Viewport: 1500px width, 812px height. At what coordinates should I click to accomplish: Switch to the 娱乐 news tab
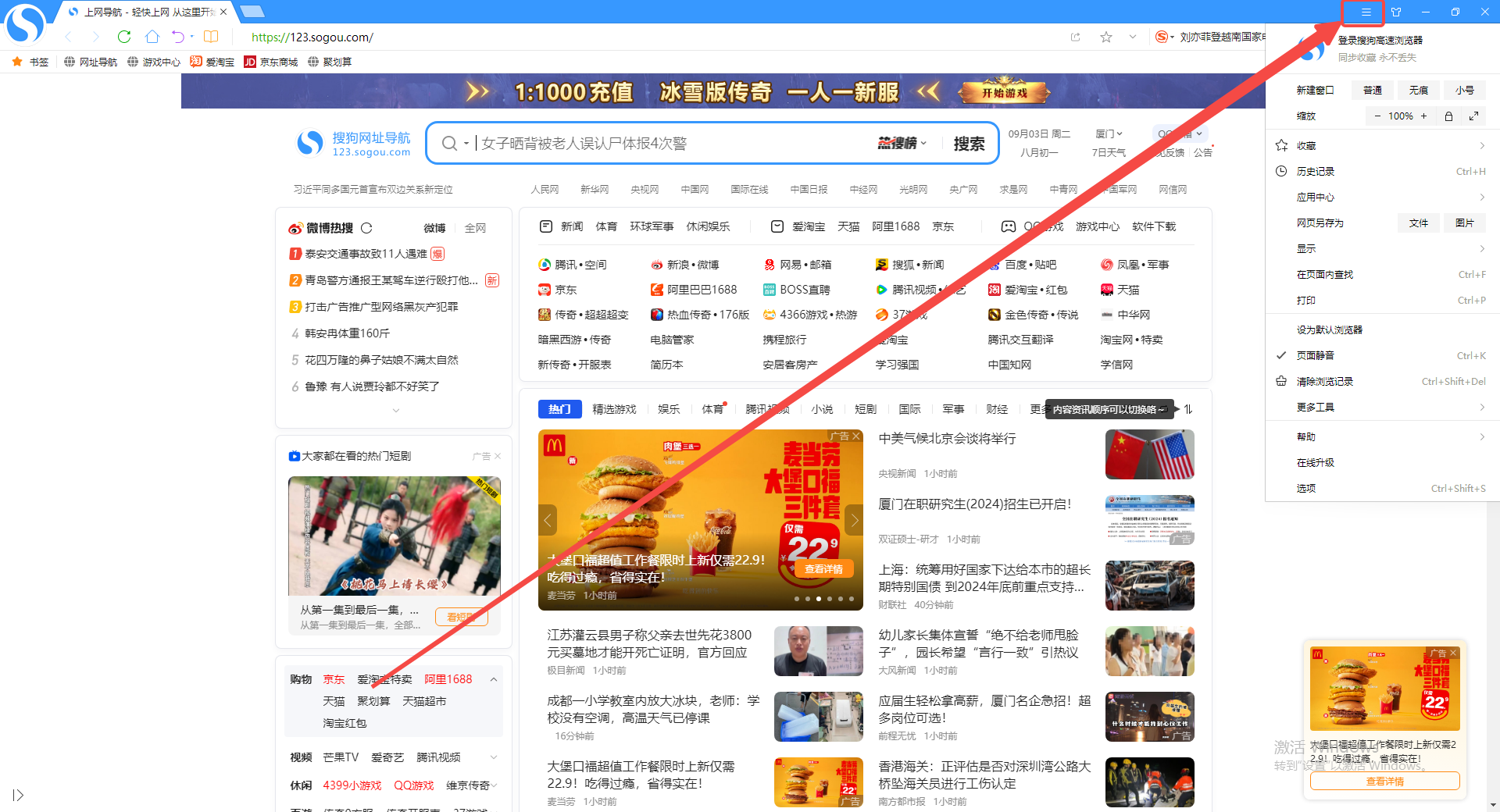(669, 409)
